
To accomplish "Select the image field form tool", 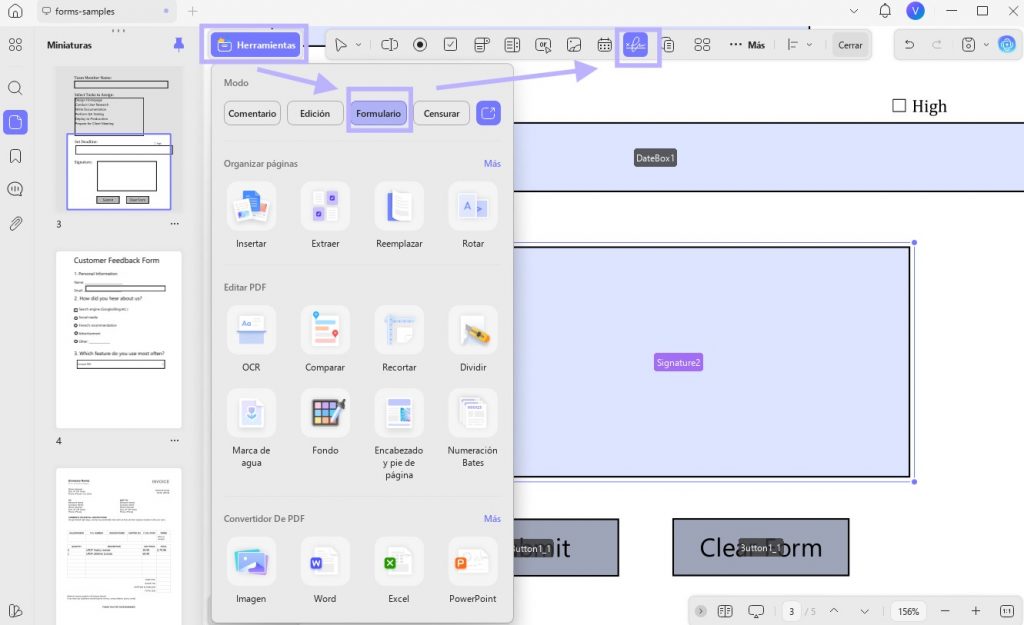I will coord(573,44).
